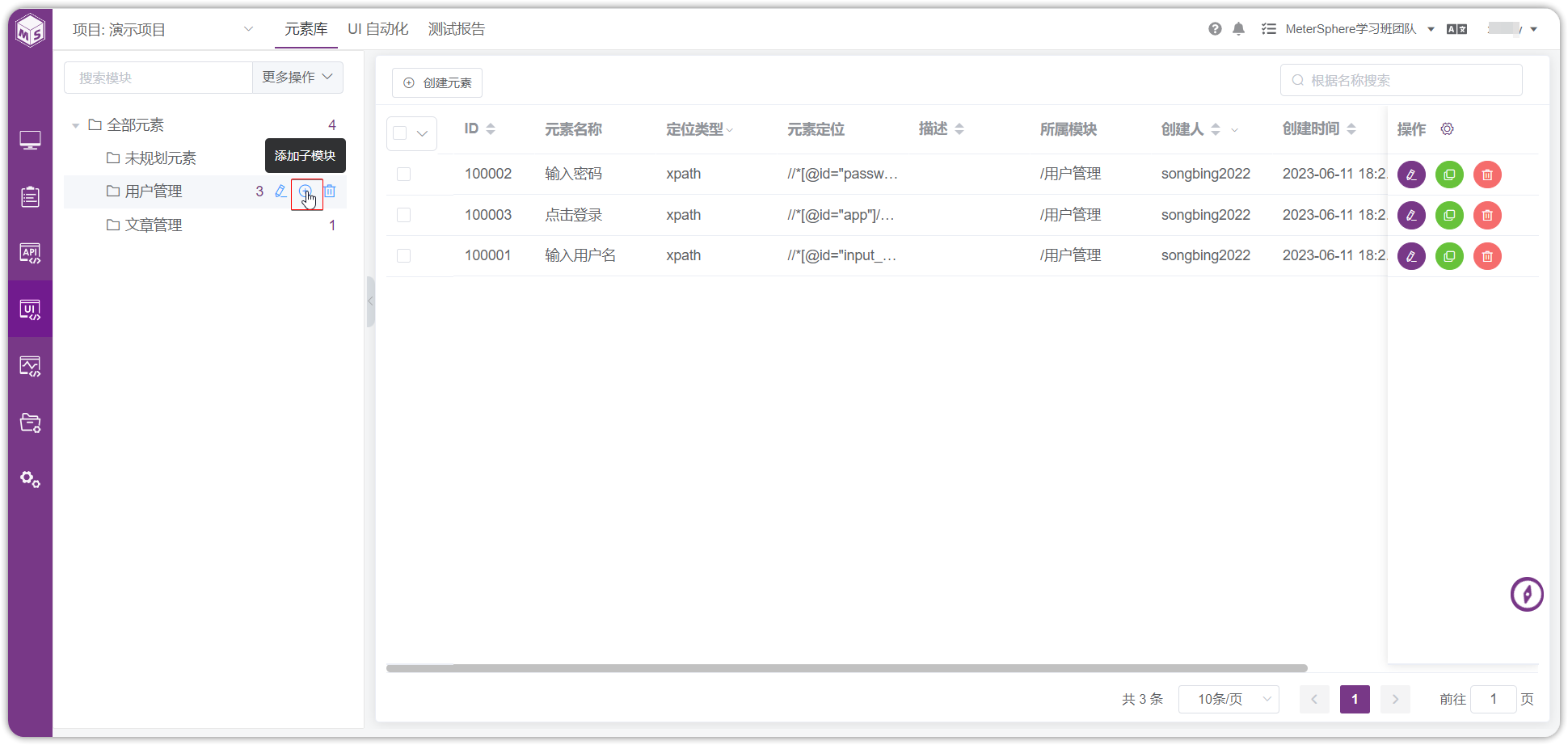
Task: Open the performance testing chart icon
Action: (x=31, y=366)
